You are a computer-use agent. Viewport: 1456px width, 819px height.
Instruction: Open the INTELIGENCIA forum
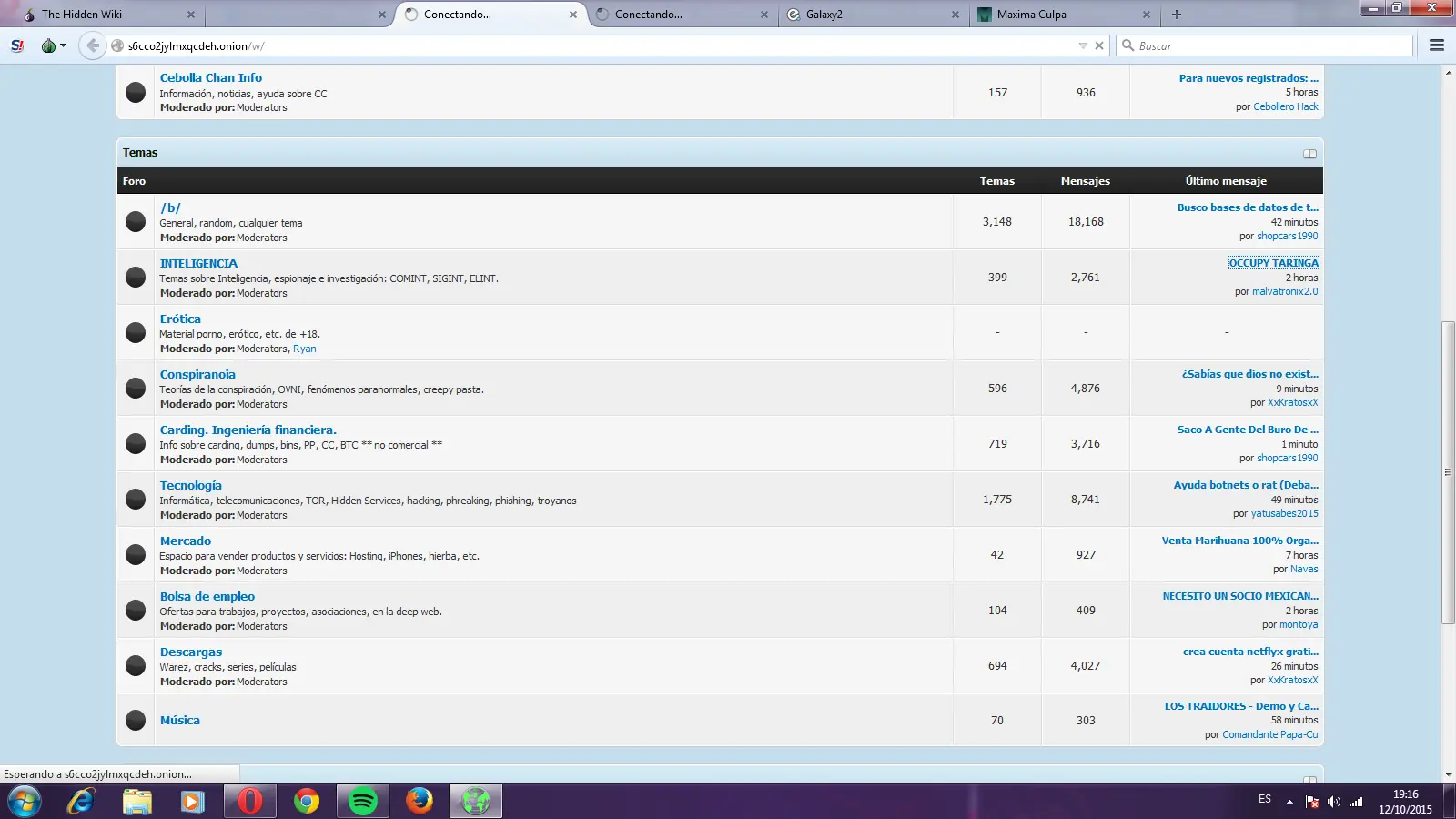point(198,263)
